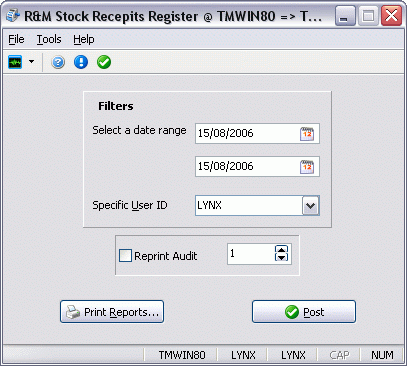Click the green checkmark toolbar icon

104,62
